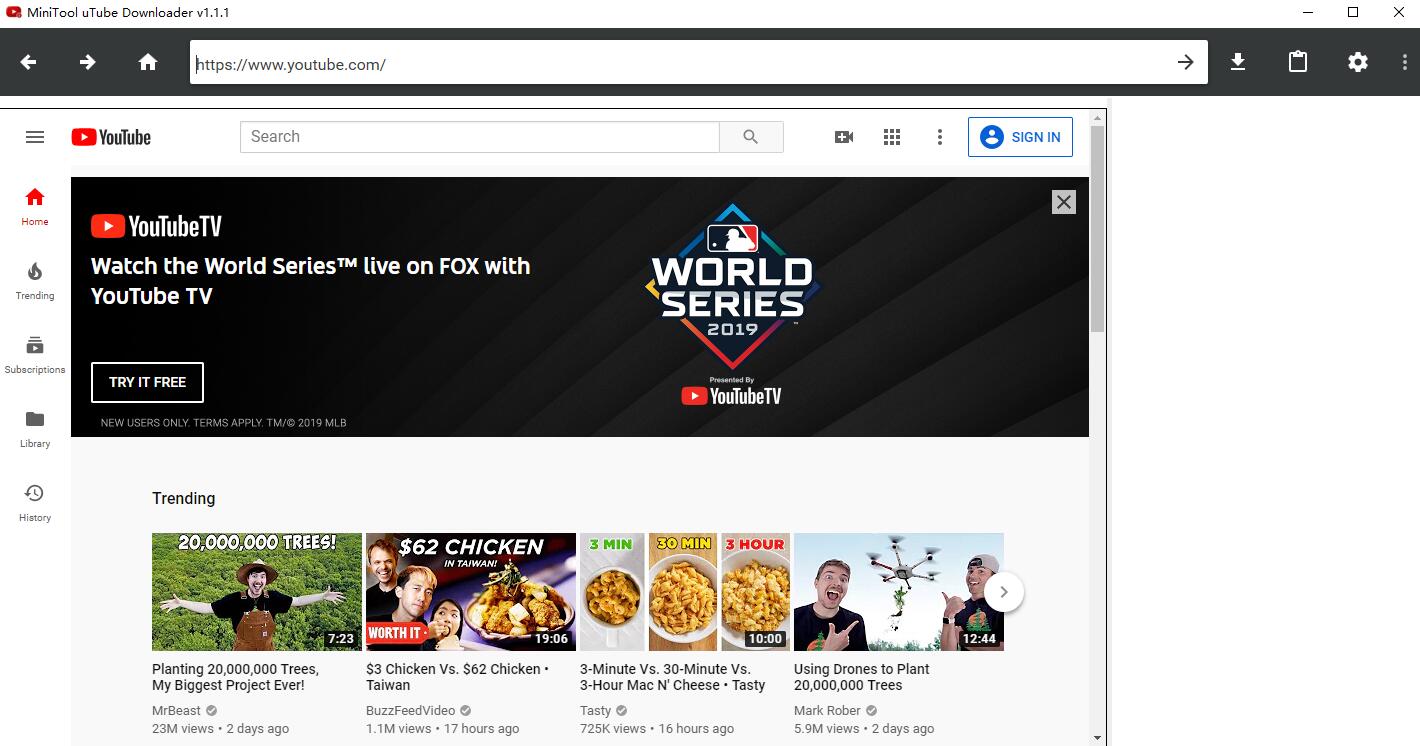Open the $62 Chicken video thumbnail
The width and height of the screenshot is (1420, 746).
tap(471, 592)
